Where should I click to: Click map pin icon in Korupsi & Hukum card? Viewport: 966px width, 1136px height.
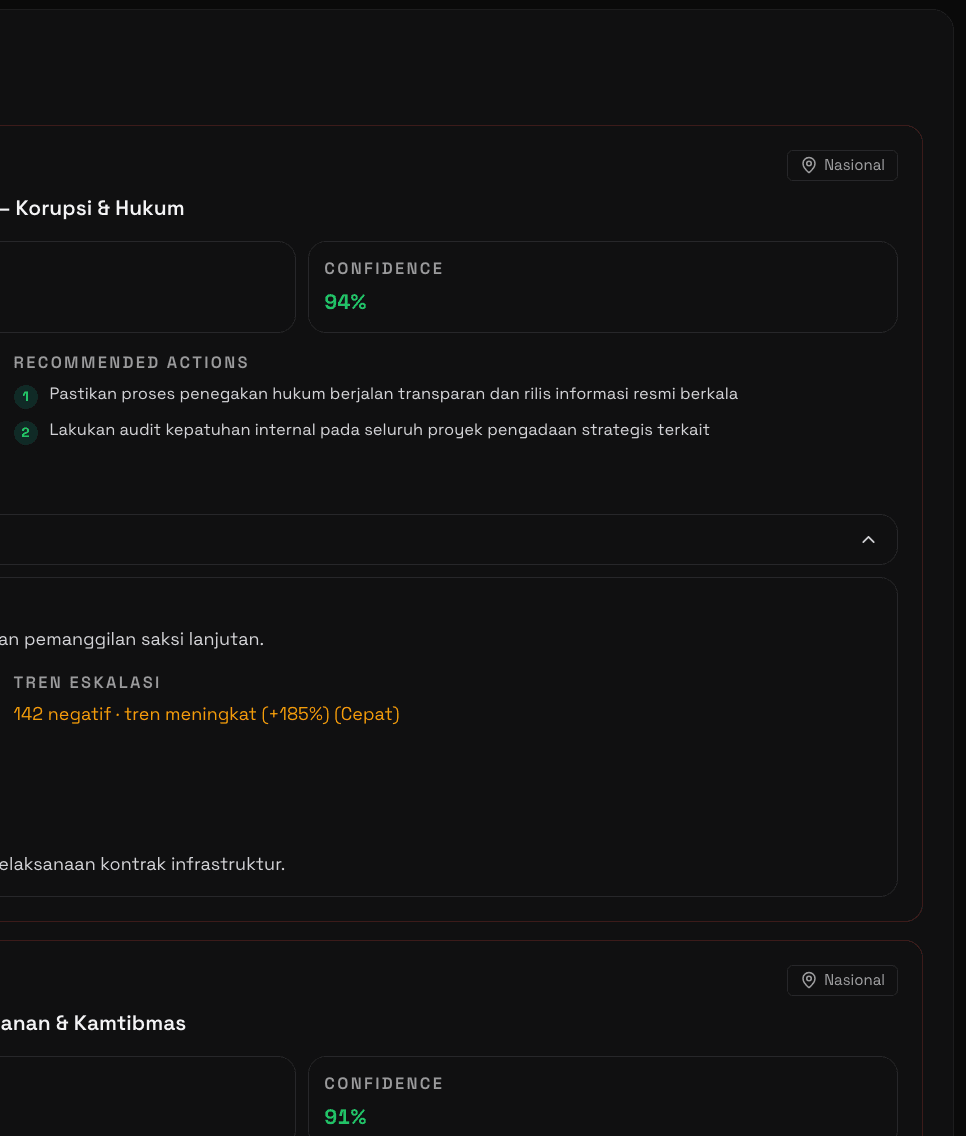tap(809, 165)
